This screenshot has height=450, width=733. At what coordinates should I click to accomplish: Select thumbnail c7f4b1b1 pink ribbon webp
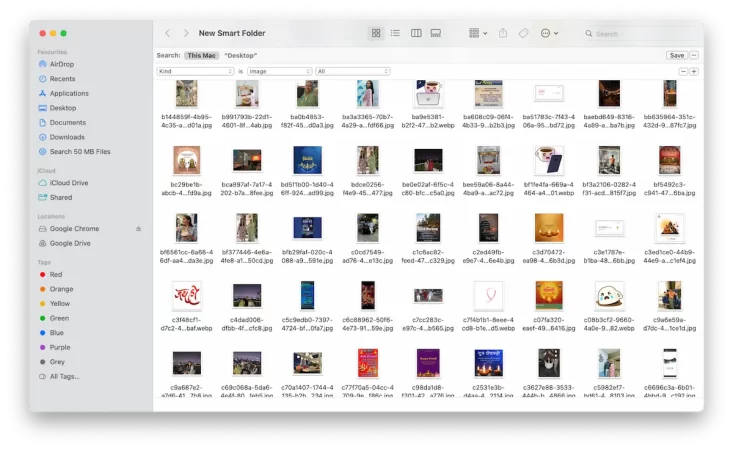pos(489,296)
